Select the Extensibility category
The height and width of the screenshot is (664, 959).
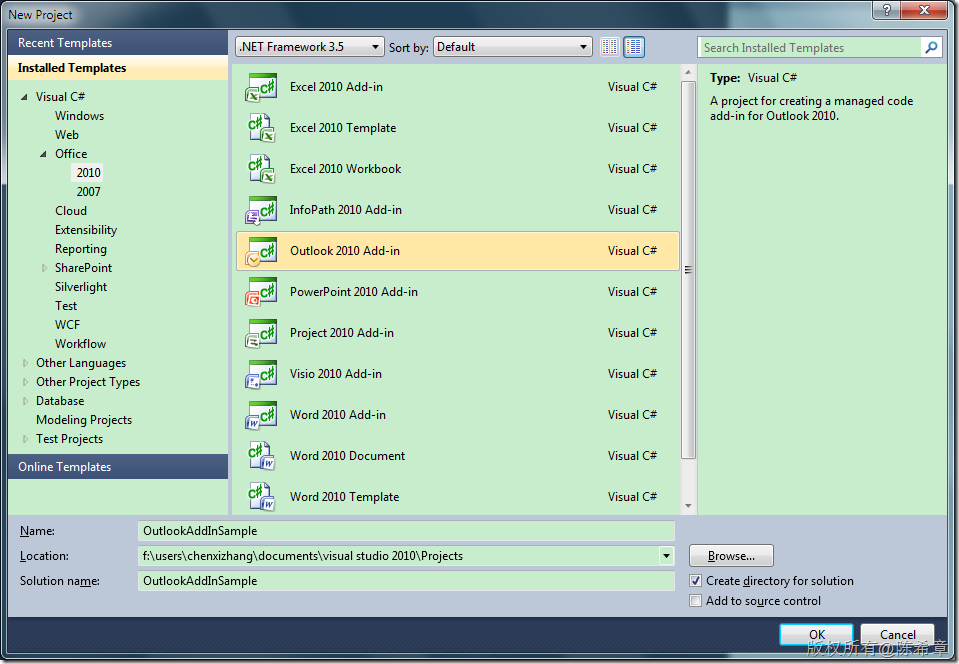86,230
